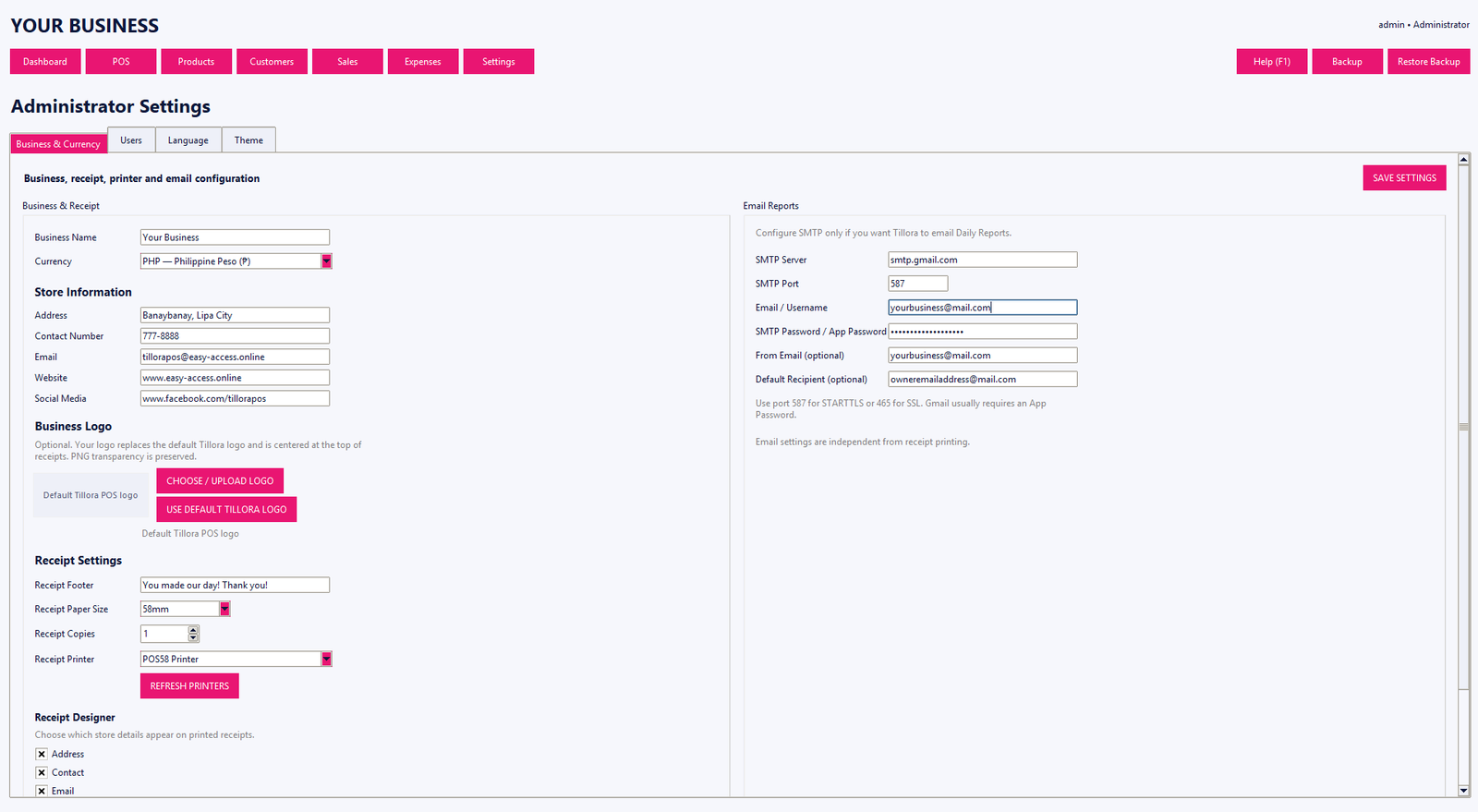Image resolution: width=1478 pixels, height=812 pixels.
Task: Click the Backup button
Action: click(x=1347, y=62)
